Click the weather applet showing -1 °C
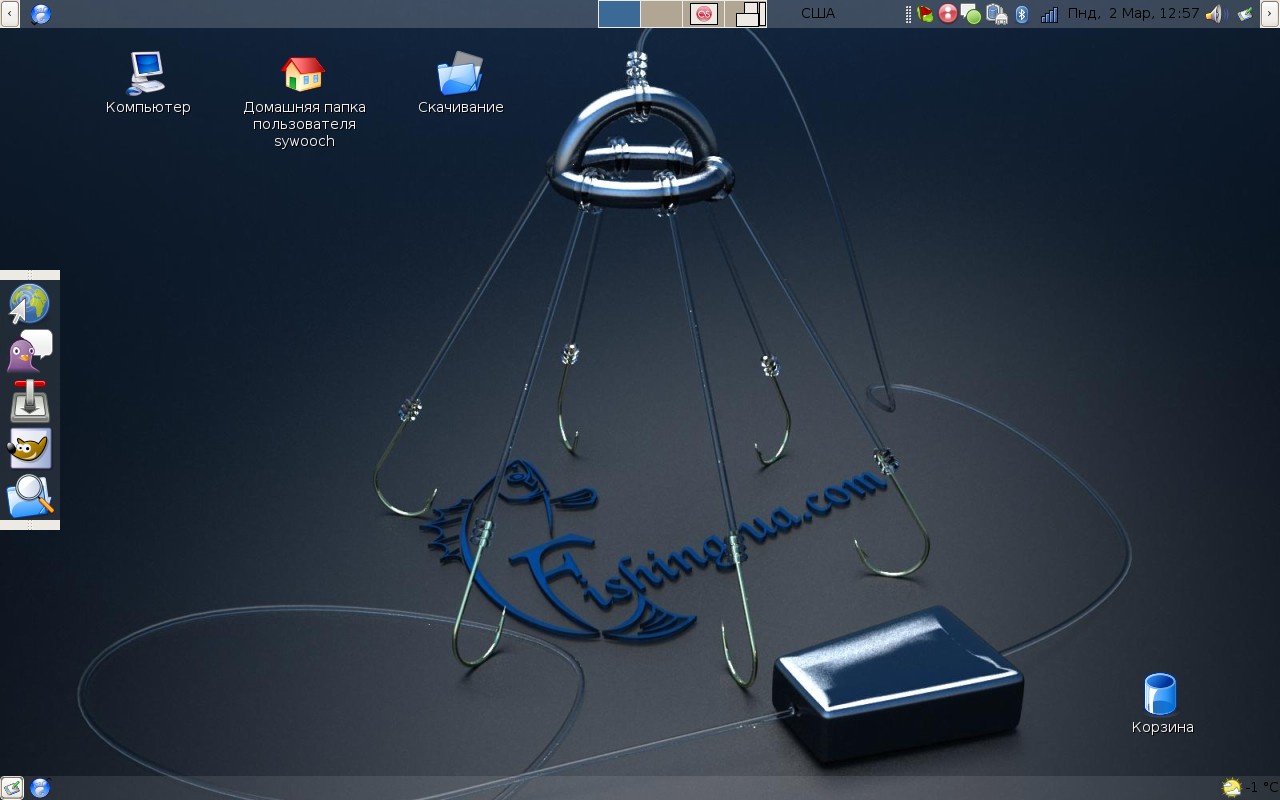This screenshot has height=800, width=1280. tap(1250, 788)
